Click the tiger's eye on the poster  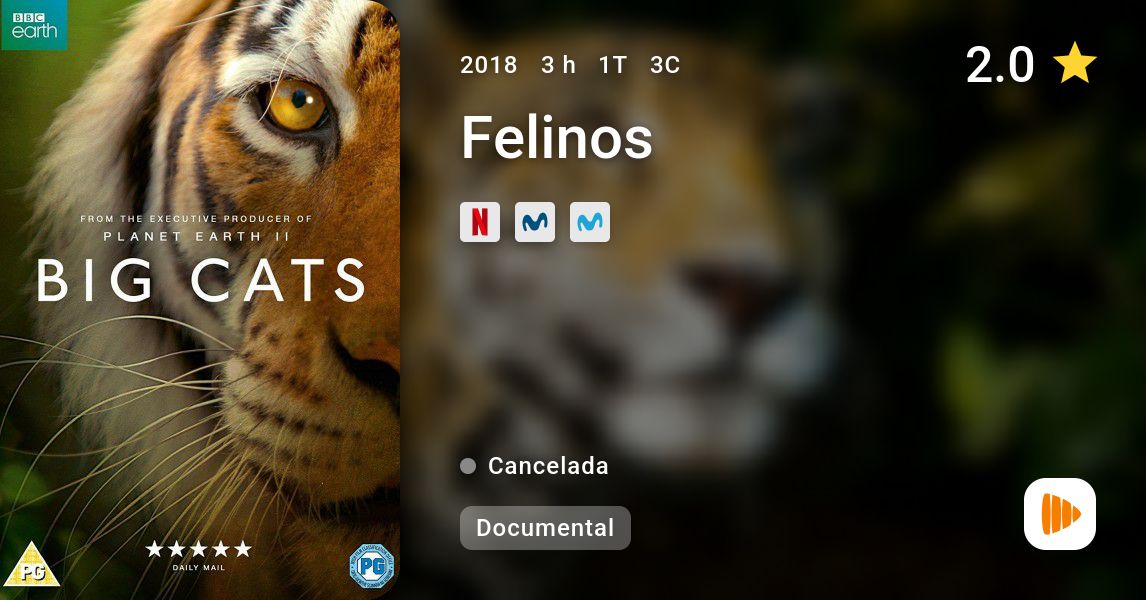tap(296, 105)
